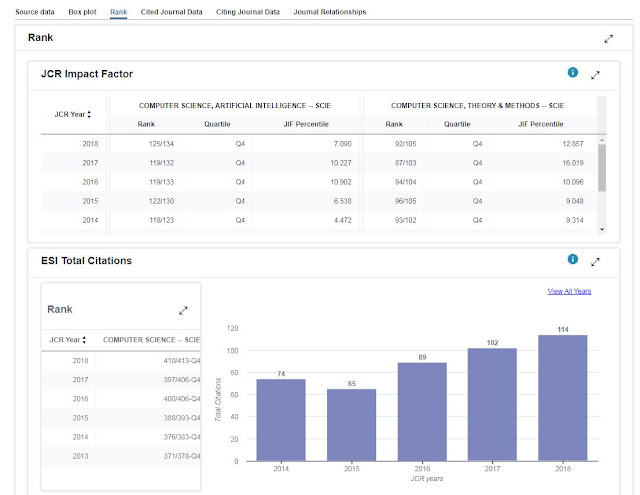Select JIF percentile value 10.902

click(x=341, y=182)
